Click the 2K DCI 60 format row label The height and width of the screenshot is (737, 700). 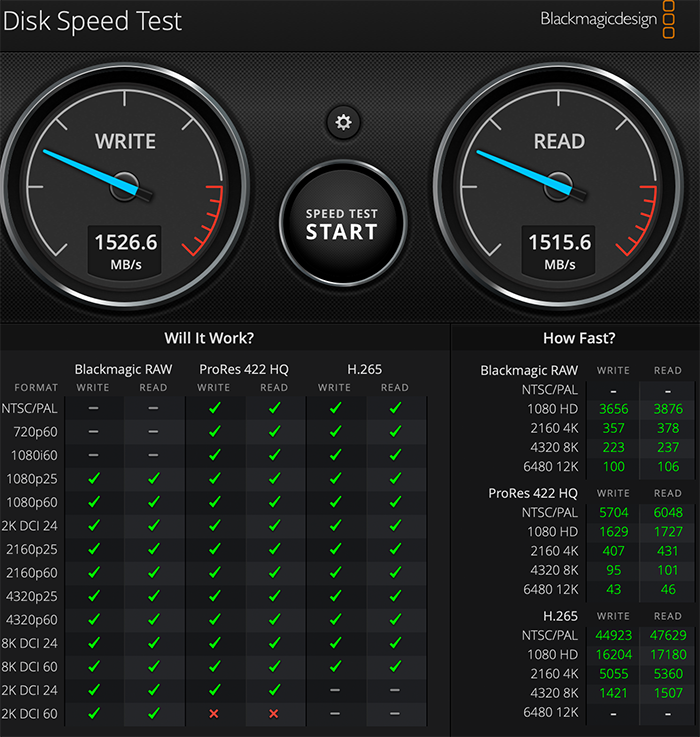(29, 713)
